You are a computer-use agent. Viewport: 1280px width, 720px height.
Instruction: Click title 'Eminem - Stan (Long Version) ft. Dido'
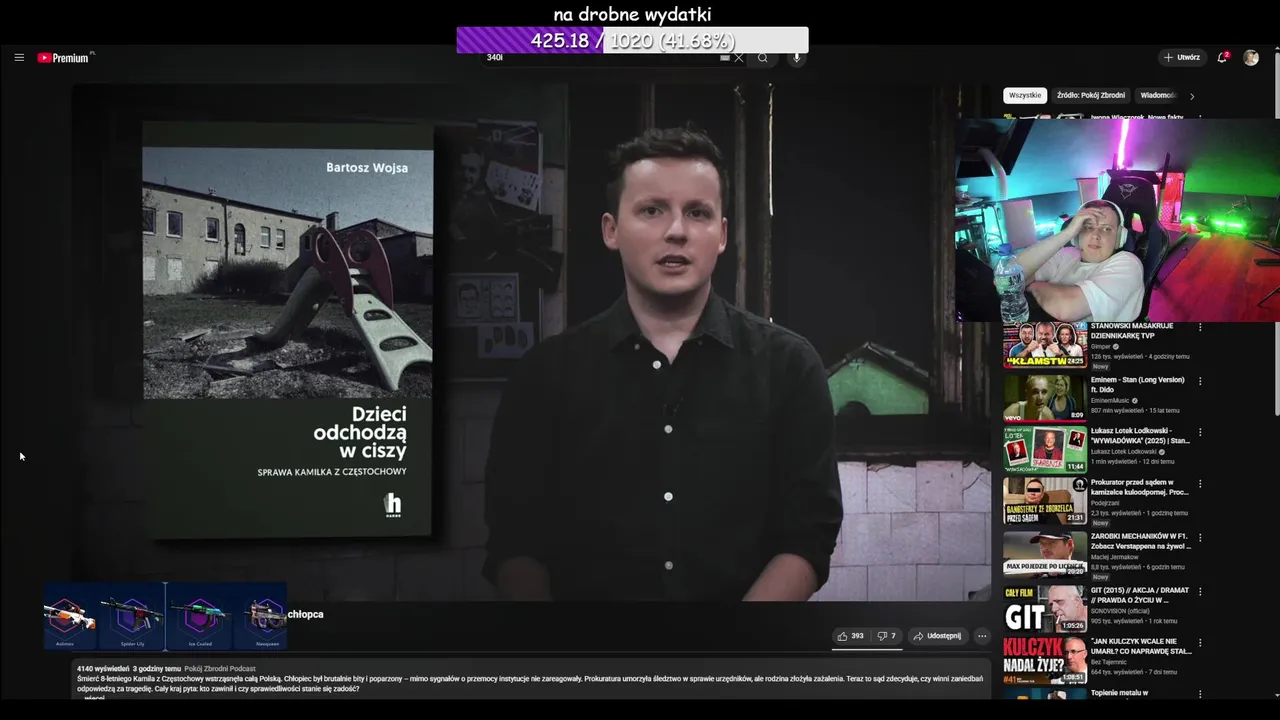click(x=1138, y=385)
